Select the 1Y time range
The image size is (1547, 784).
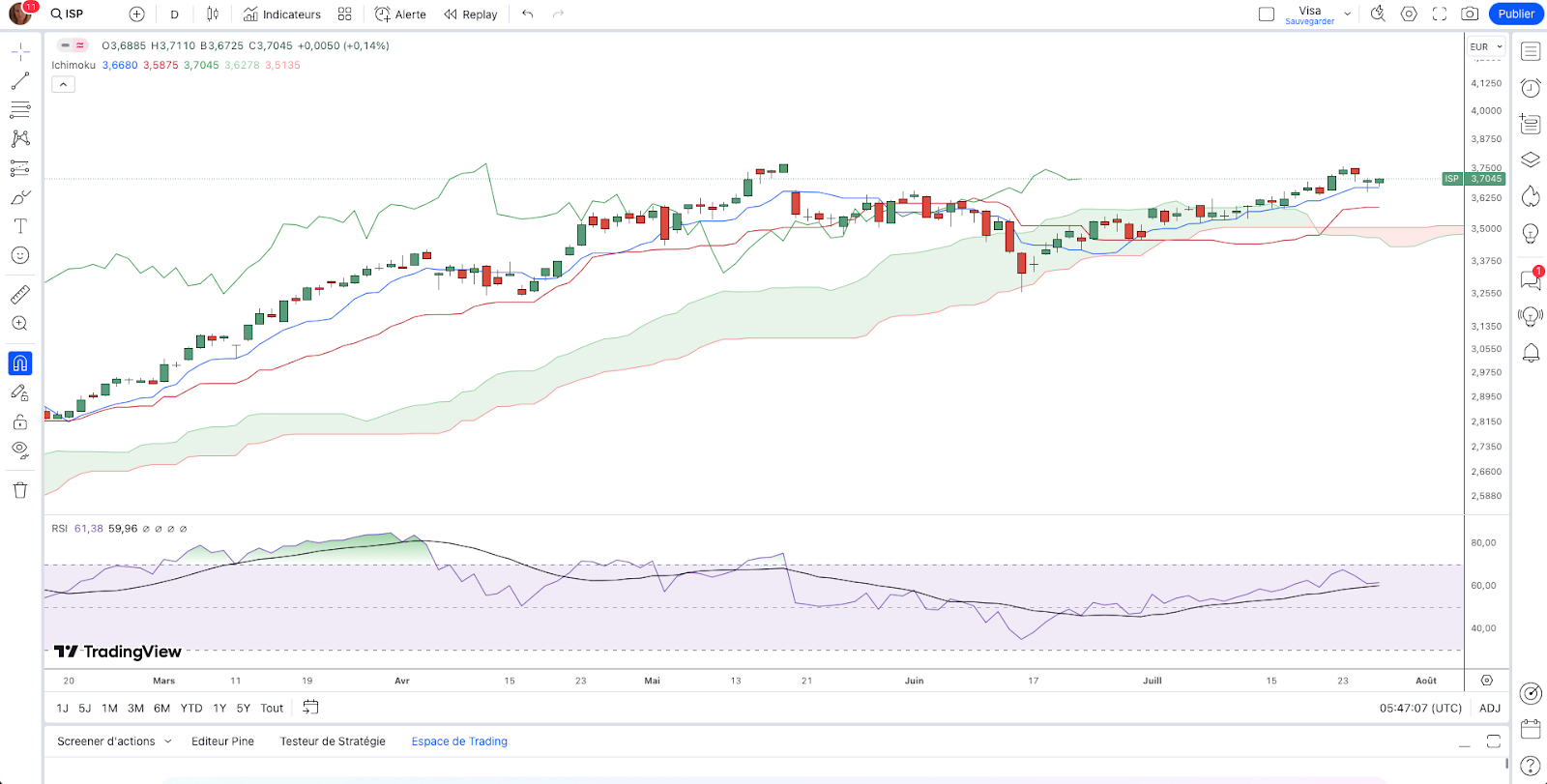point(219,708)
